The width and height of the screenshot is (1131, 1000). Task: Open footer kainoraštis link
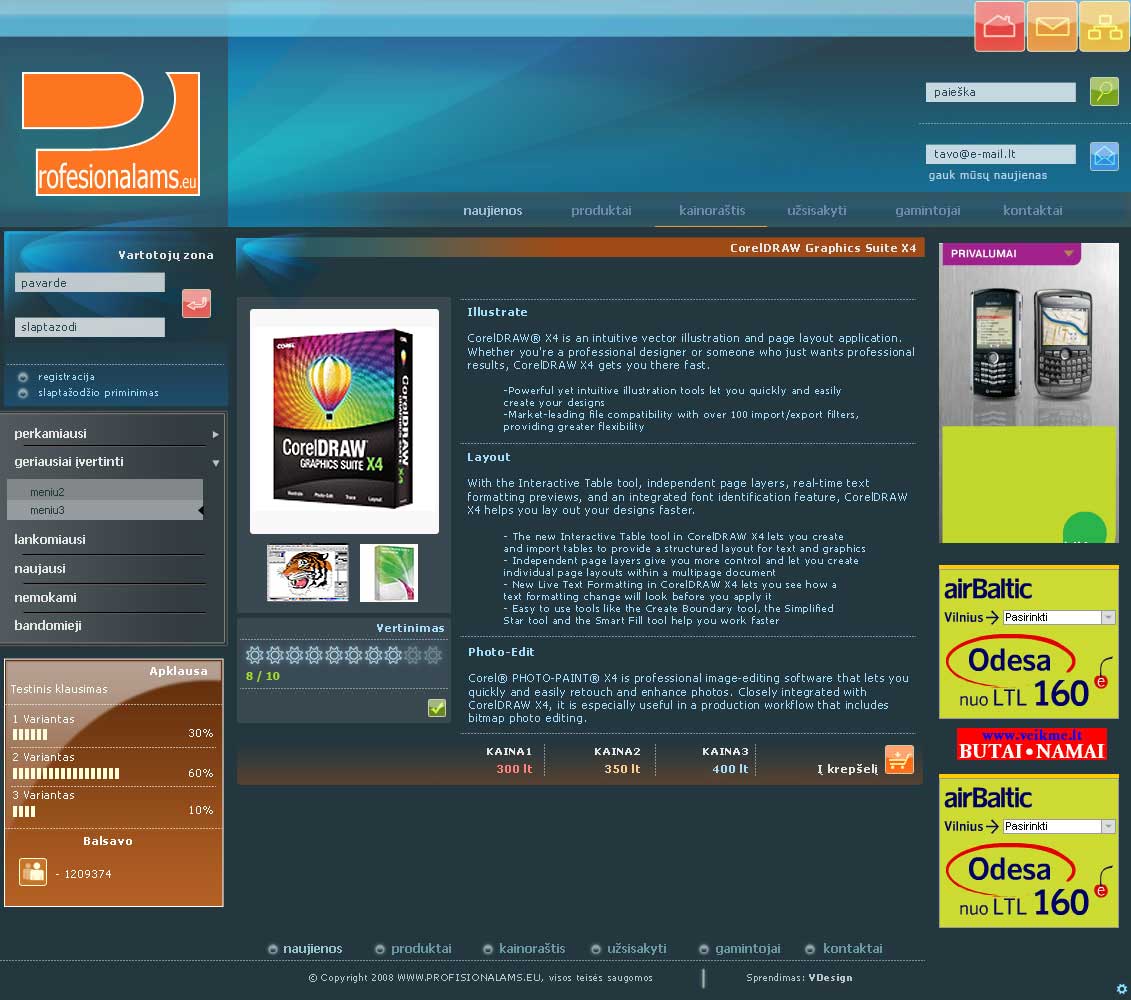click(532, 949)
